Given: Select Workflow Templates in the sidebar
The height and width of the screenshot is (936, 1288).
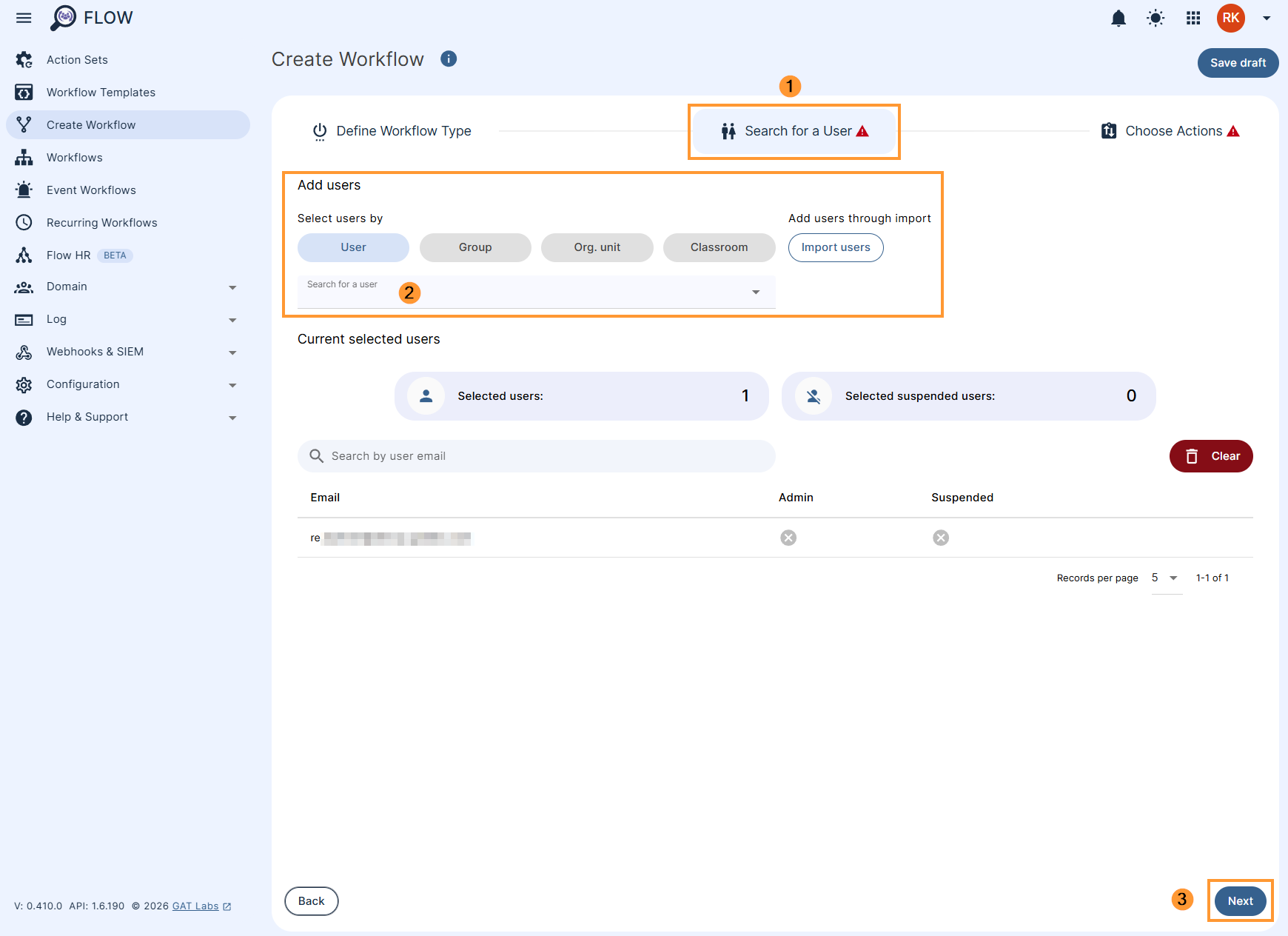Looking at the screenshot, I should 101,92.
